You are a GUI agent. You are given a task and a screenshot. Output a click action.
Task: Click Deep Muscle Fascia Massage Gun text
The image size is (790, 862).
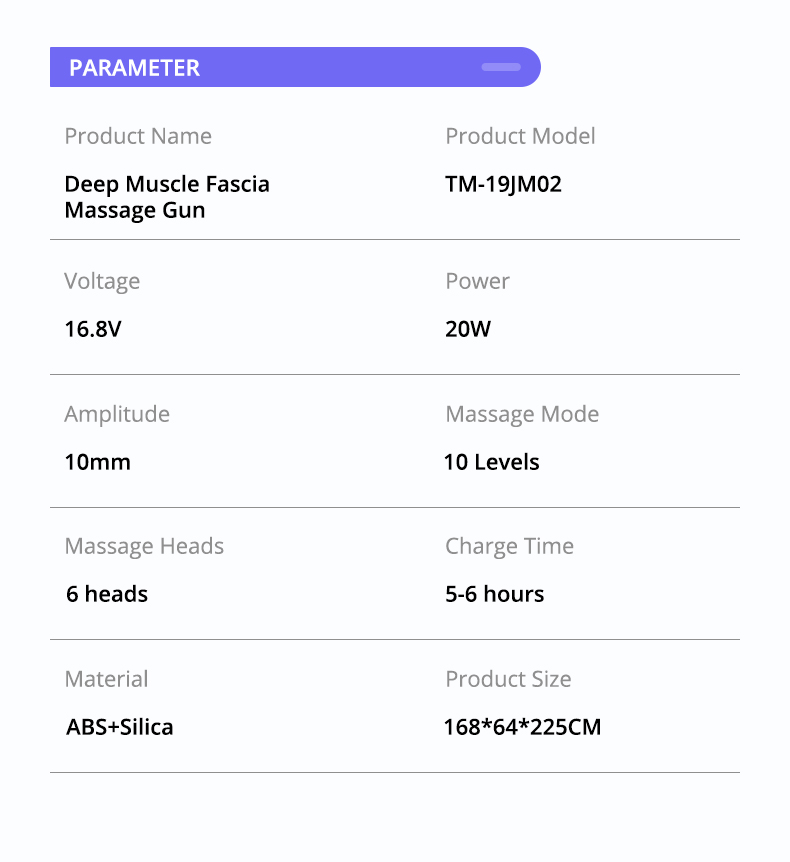(x=167, y=197)
